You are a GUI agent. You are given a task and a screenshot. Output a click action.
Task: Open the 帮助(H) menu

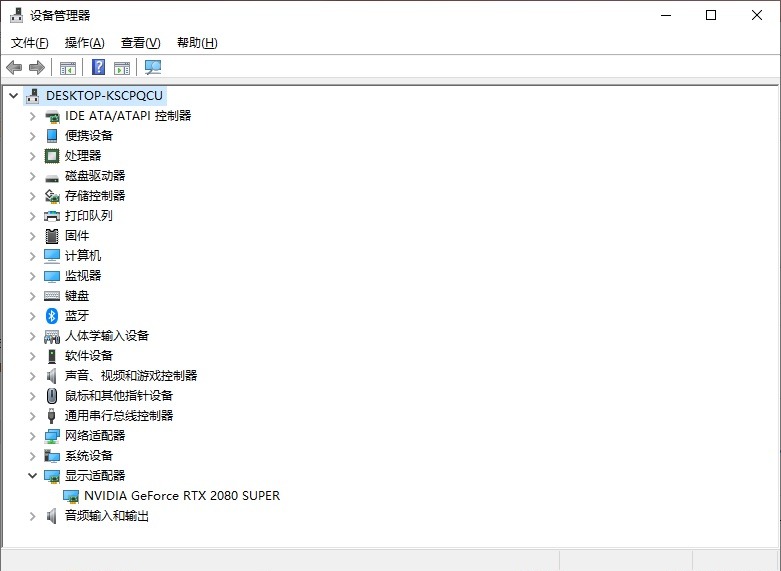[x=197, y=43]
